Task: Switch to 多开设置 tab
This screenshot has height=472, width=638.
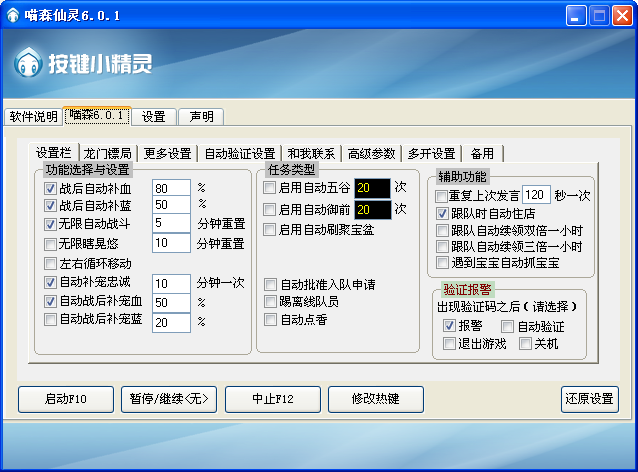Action: (x=431, y=154)
